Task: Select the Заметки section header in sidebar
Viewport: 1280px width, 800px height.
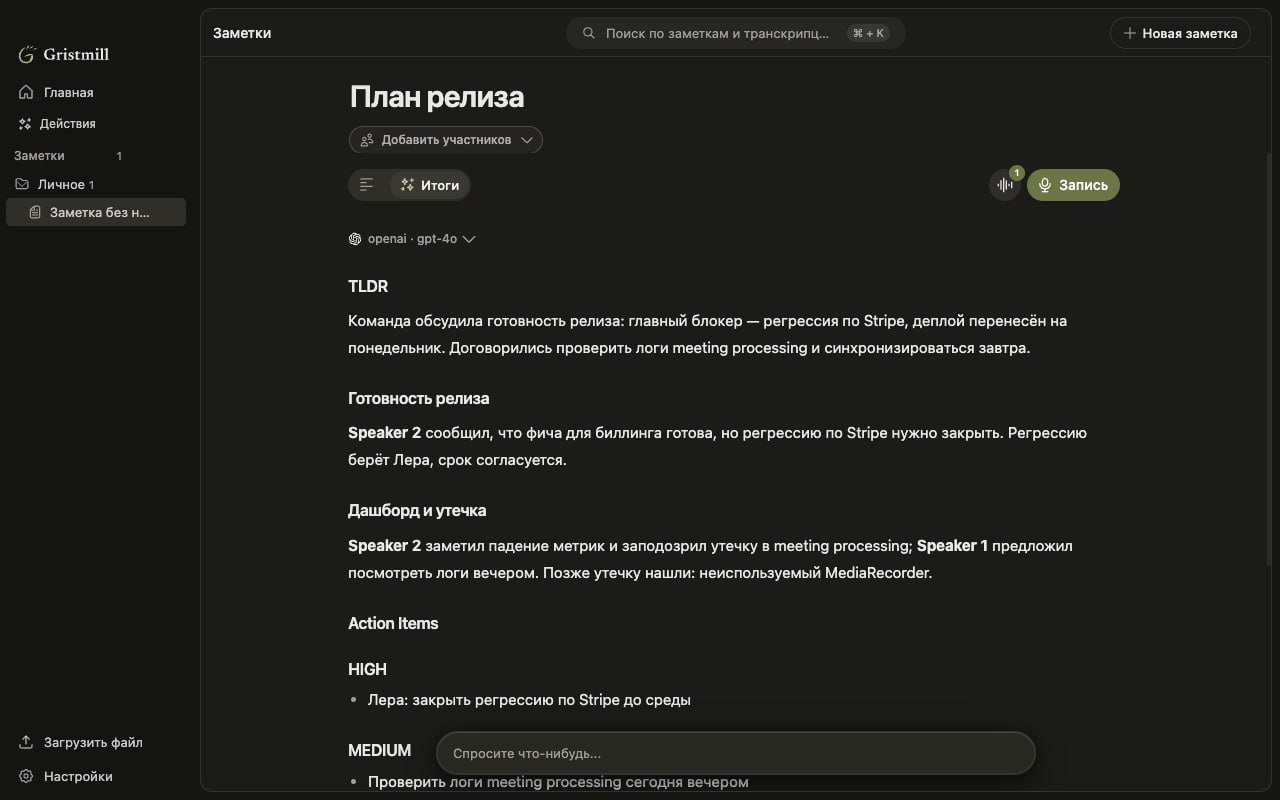Action: (x=39, y=156)
